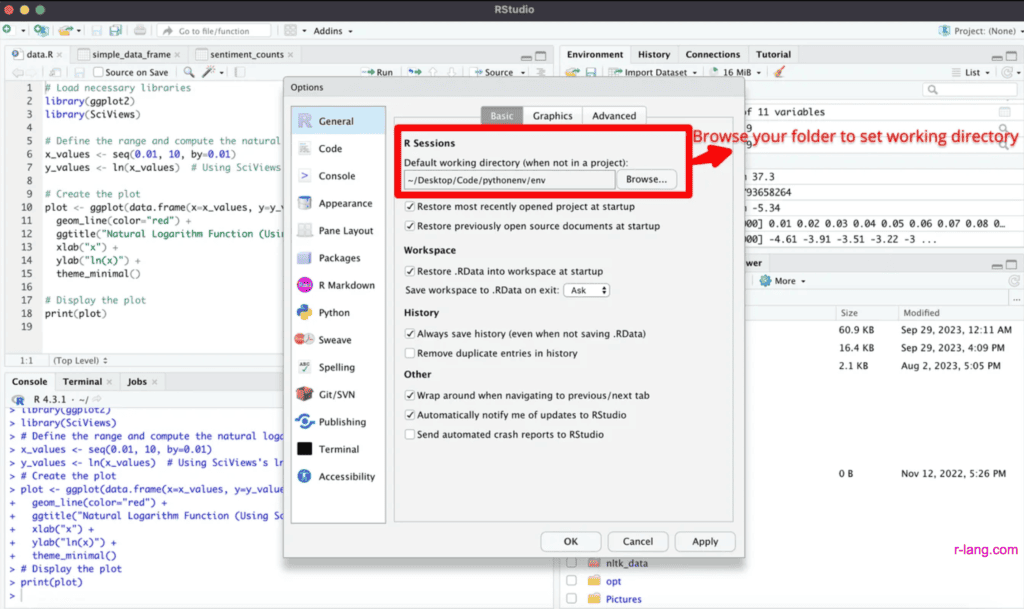
Task: Click the workspace panes grid icon in toolbar
Action: point(291,30)
